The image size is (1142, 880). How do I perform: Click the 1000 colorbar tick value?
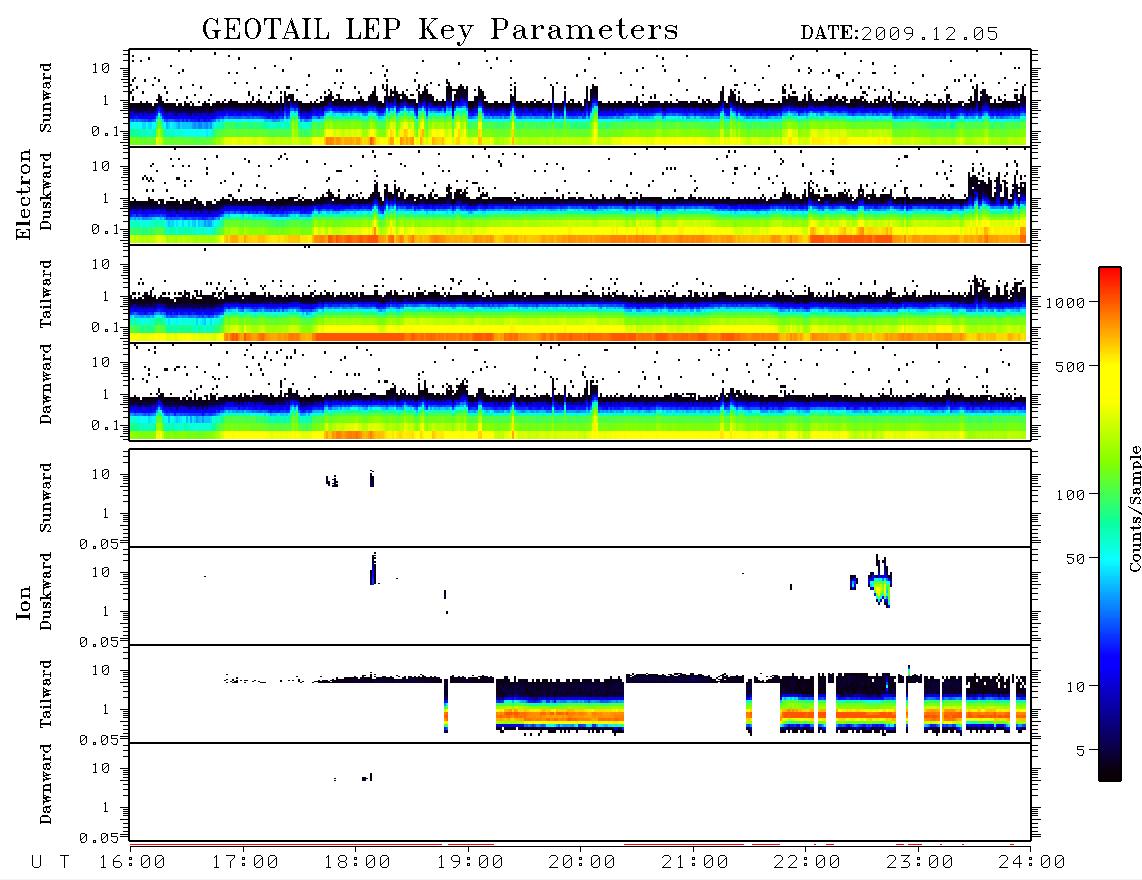tap(1065, 303)
